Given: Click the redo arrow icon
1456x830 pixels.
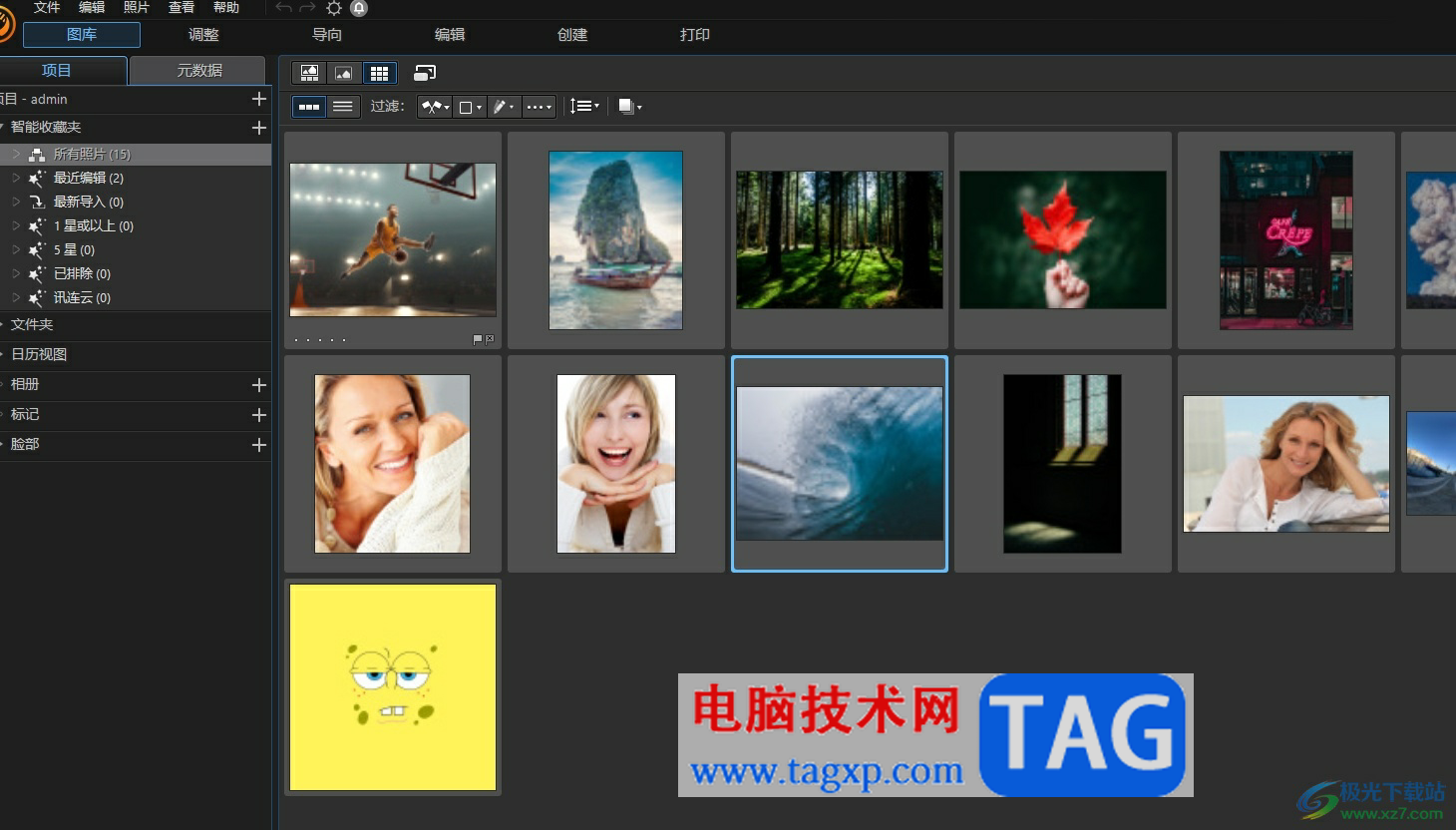Looking at the screenshot, I should click(308, 8).
